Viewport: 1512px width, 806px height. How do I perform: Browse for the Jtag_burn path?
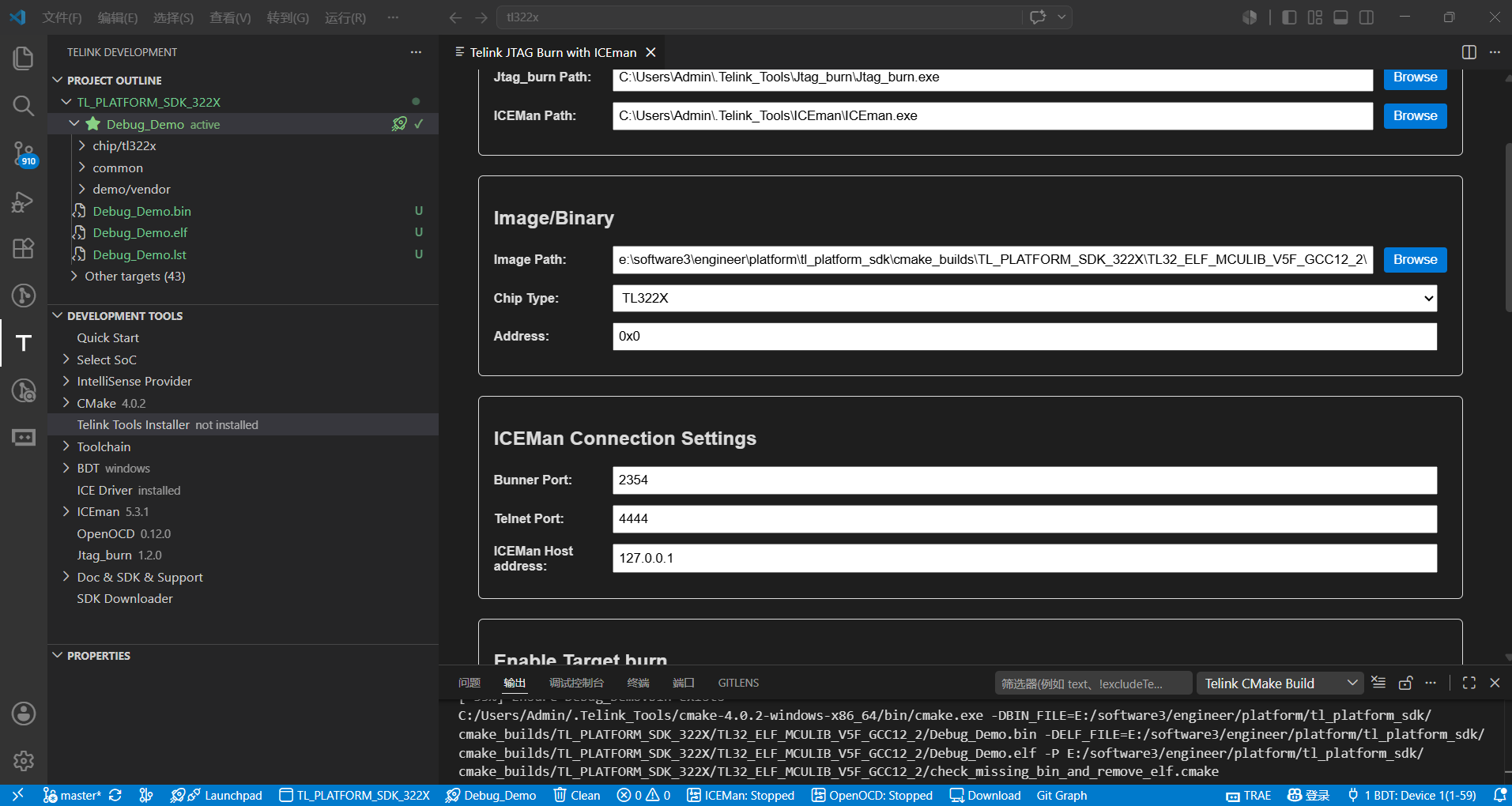tap(1415, 78)
